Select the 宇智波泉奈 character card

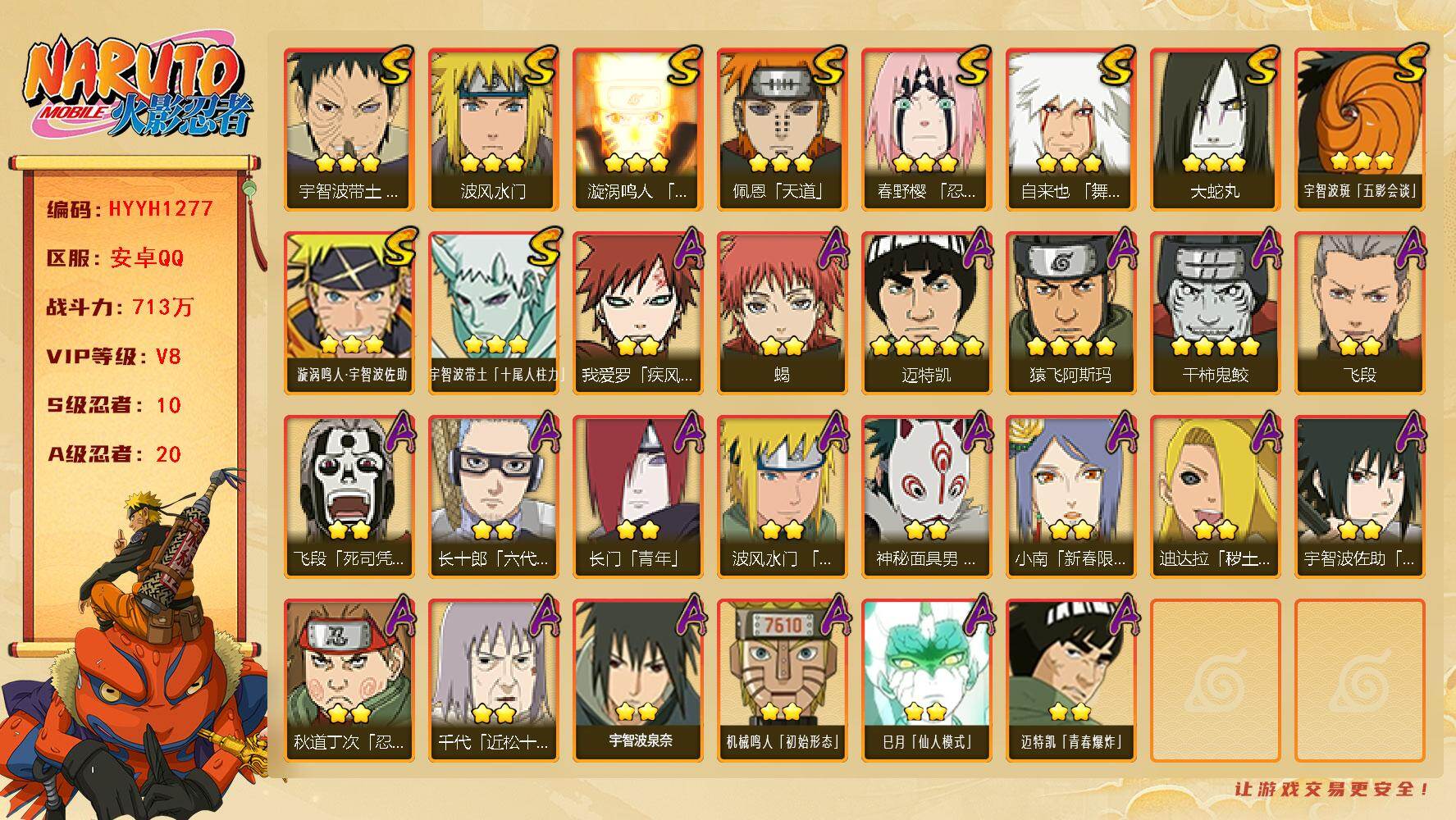pyautogui.click(x=637, y=680)
